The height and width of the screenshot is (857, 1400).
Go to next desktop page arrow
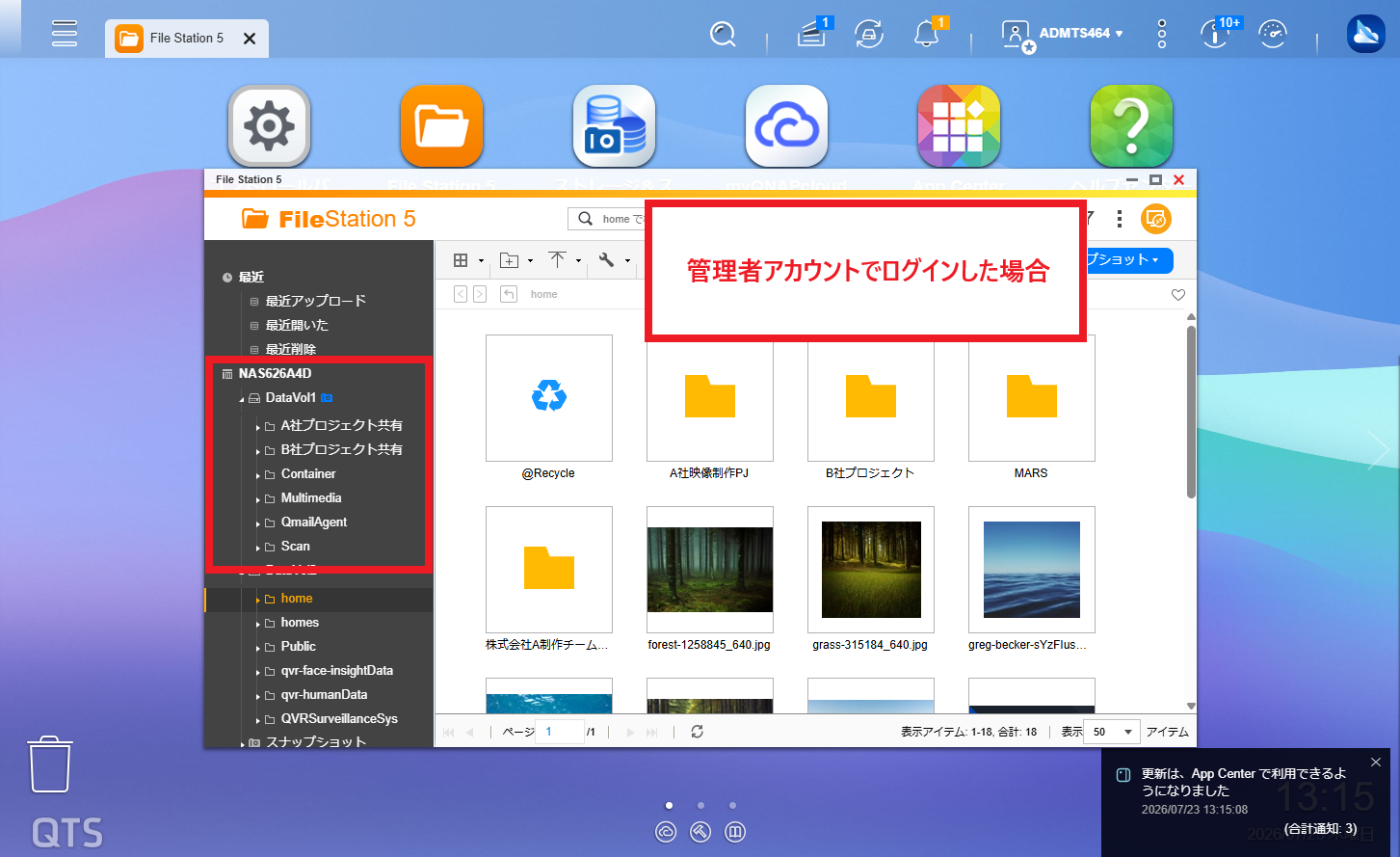[x=1378, y=450]
